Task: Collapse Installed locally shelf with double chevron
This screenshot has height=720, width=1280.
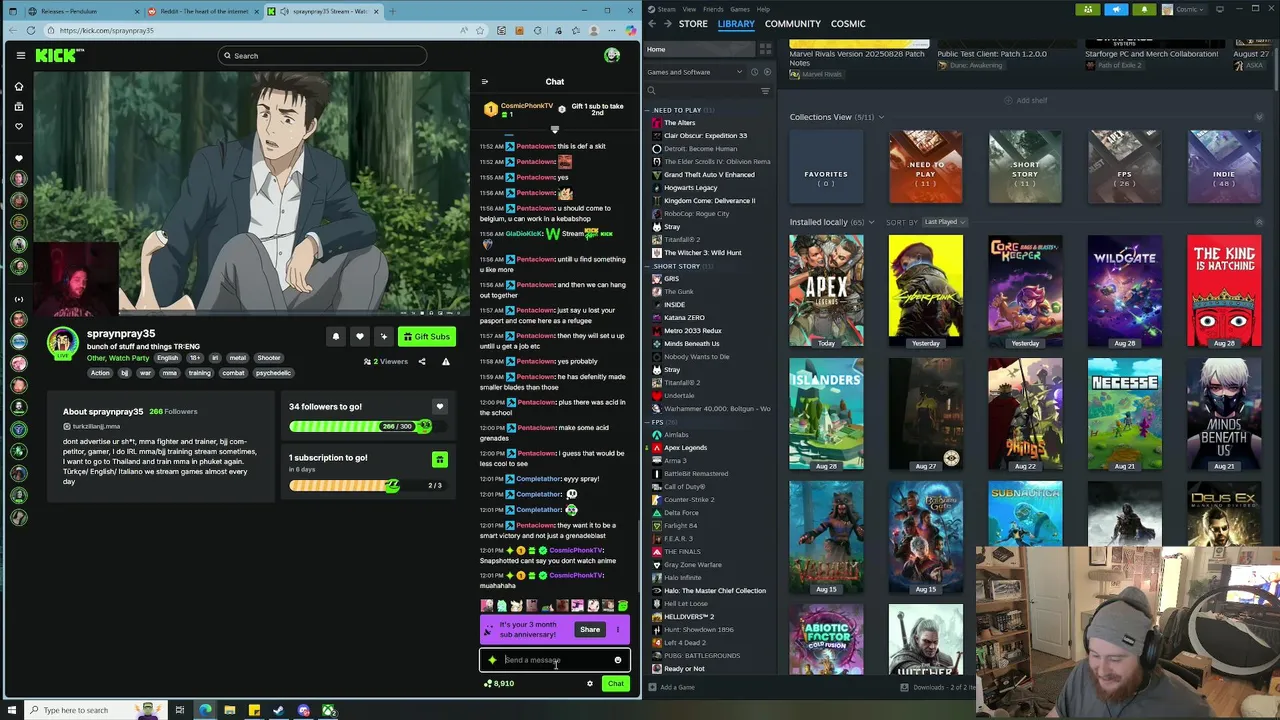Action: pyautogui.click(x=1259, y=222)
